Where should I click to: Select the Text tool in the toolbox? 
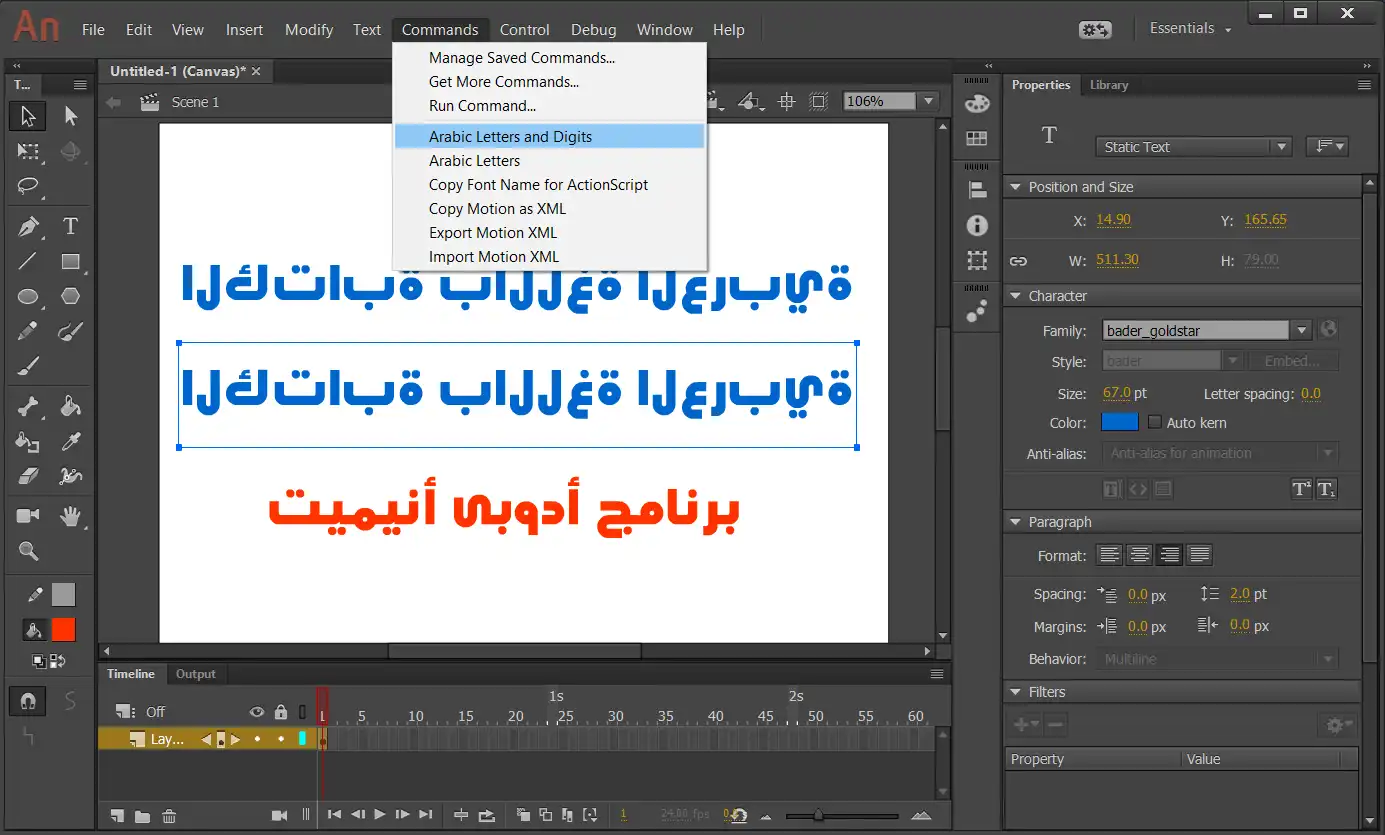tap(70, 226)
